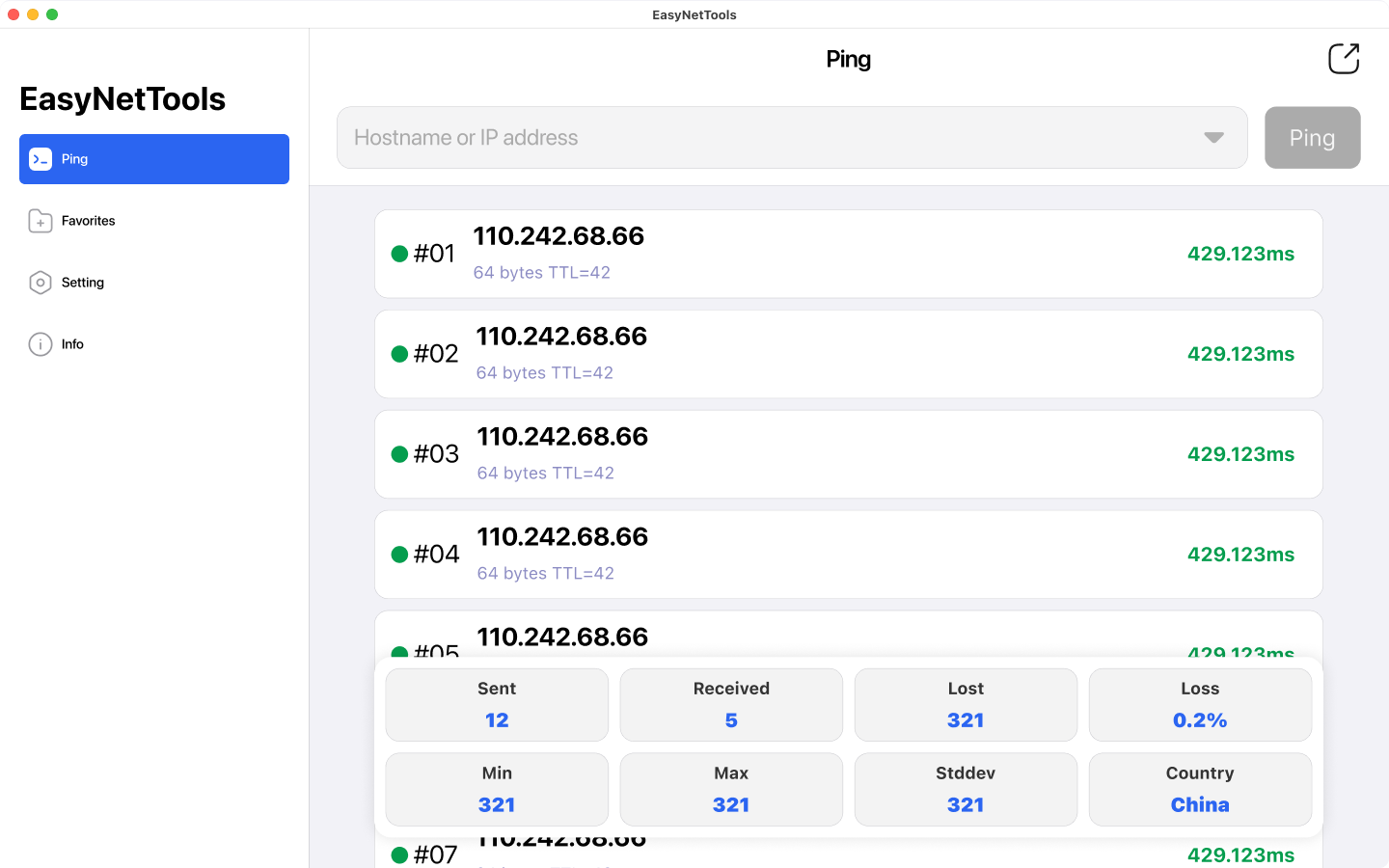
Task: Click 429.123ms latency in row #02
Action: [1240, 354]
